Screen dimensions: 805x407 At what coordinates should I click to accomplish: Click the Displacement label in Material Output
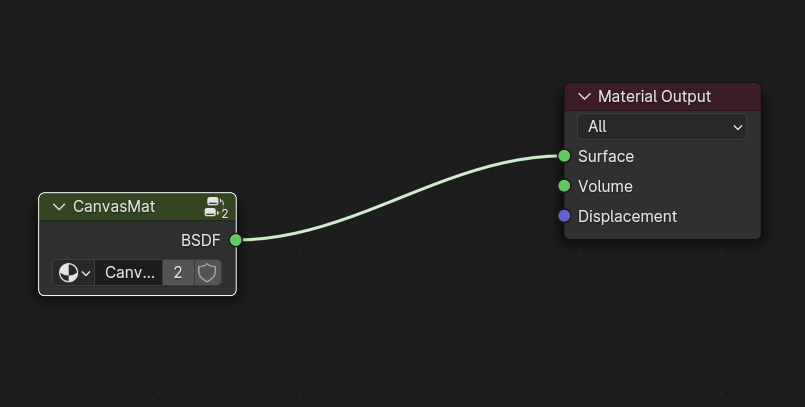point(627,217)
